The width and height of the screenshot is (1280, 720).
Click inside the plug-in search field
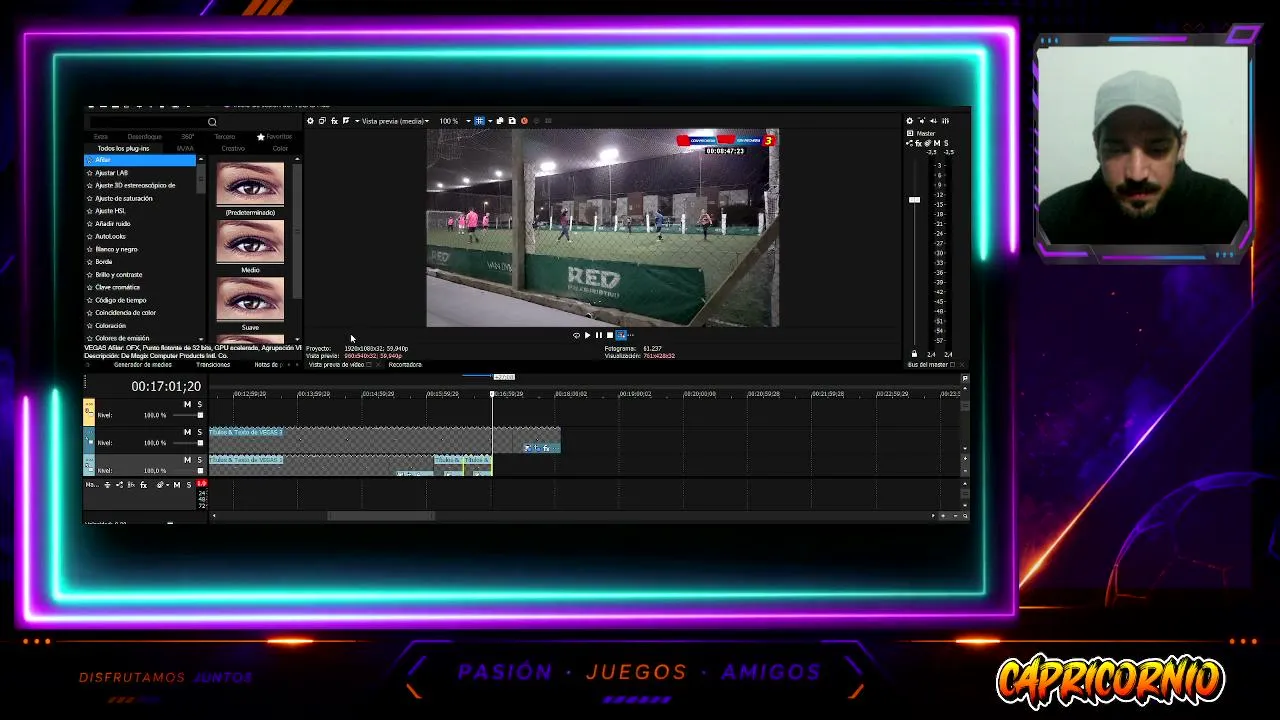pyautogui.click(x=147, y=122)
